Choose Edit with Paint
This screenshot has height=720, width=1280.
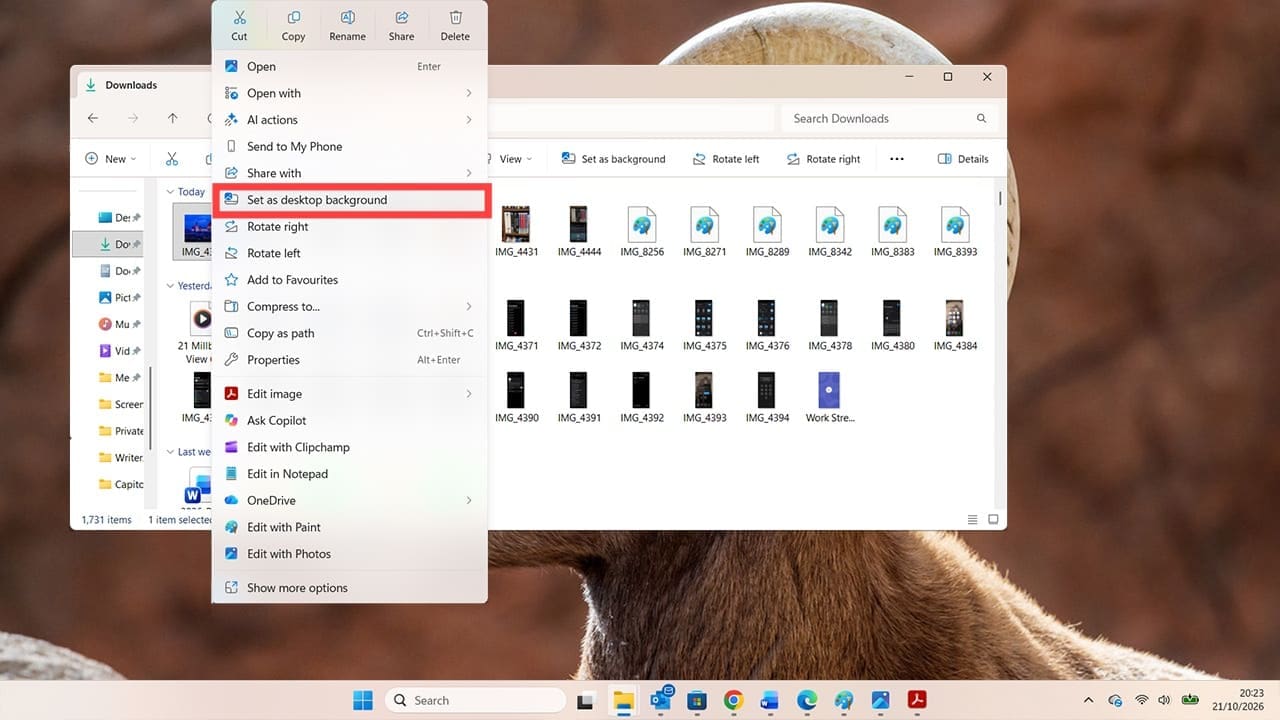click(349, 527)
